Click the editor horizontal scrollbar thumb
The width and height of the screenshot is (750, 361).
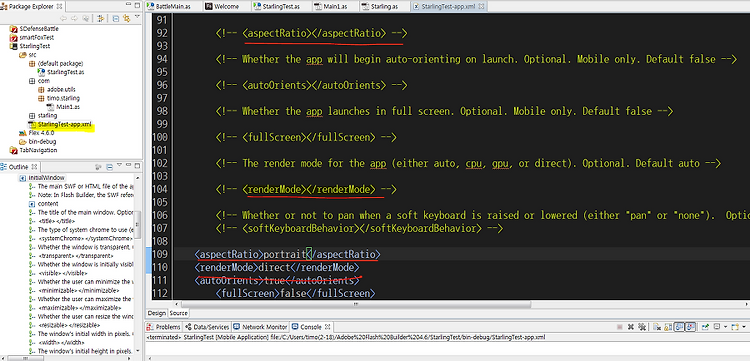point(355,304)
